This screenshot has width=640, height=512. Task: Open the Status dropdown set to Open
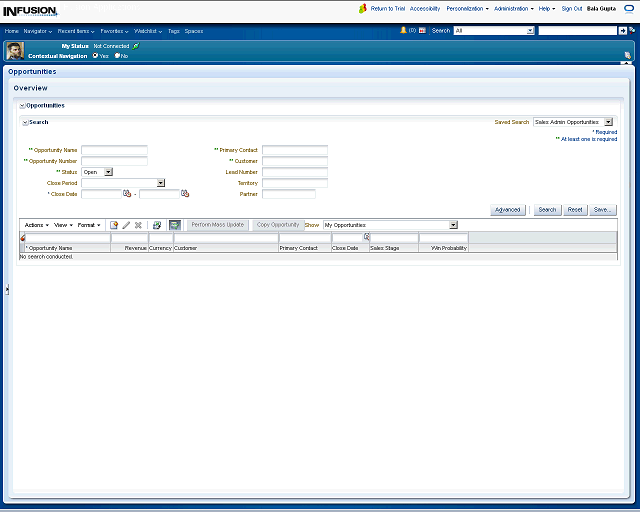point(108,172)
